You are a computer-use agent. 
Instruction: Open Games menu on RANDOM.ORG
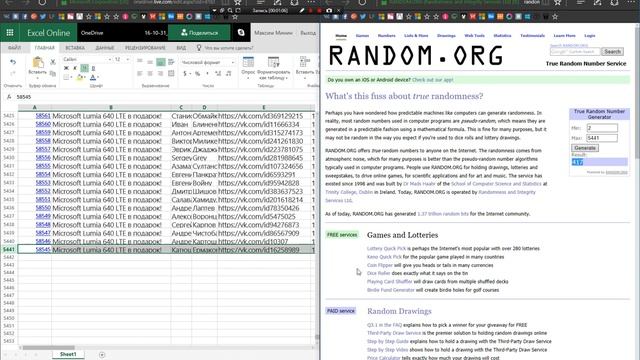pyautogui.click(x=362, y=36)
